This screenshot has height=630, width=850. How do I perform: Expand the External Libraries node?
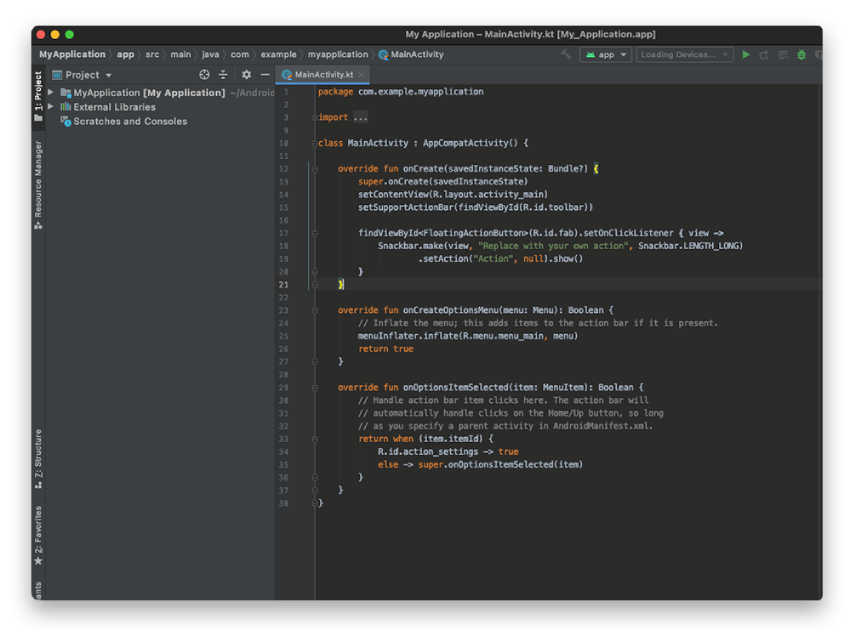tap(51, 107)
